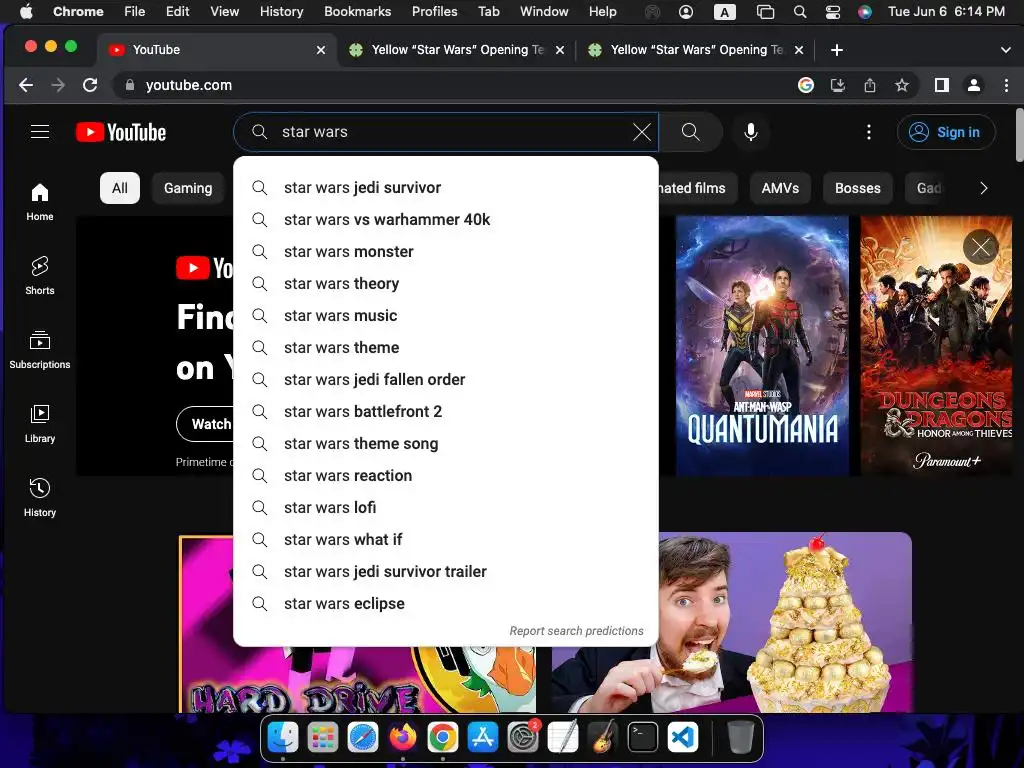1024x768 pixels.
Task: Open Shorts in sidebar
Action: click(x=40, y=276)
